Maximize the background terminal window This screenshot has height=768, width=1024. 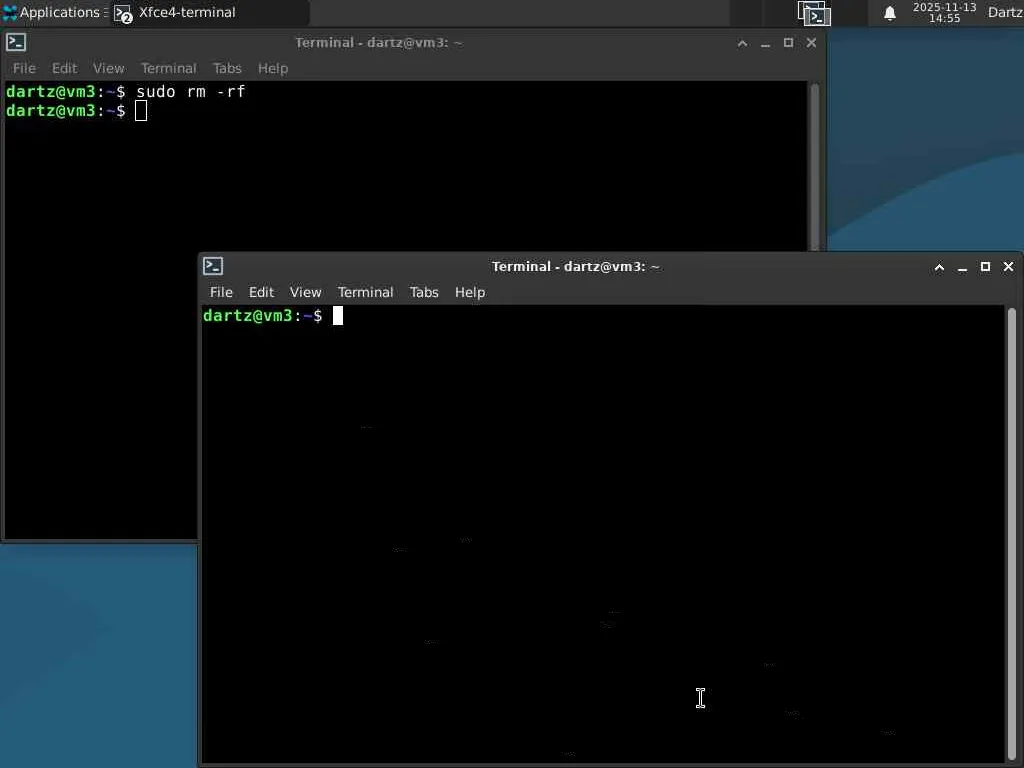pos(788,42)
